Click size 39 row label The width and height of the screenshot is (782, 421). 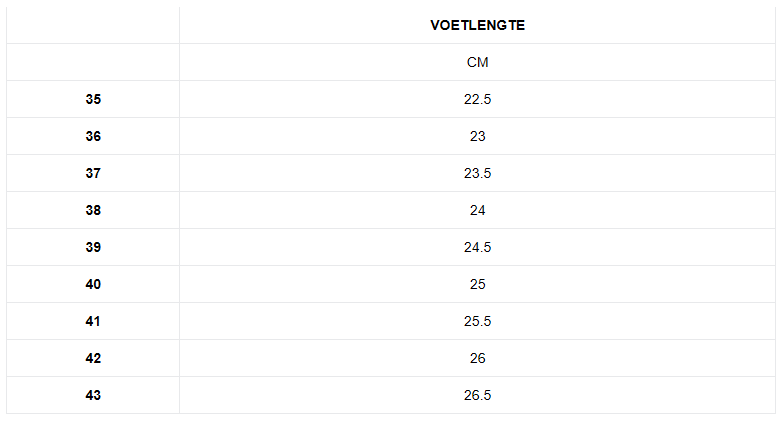93,247
